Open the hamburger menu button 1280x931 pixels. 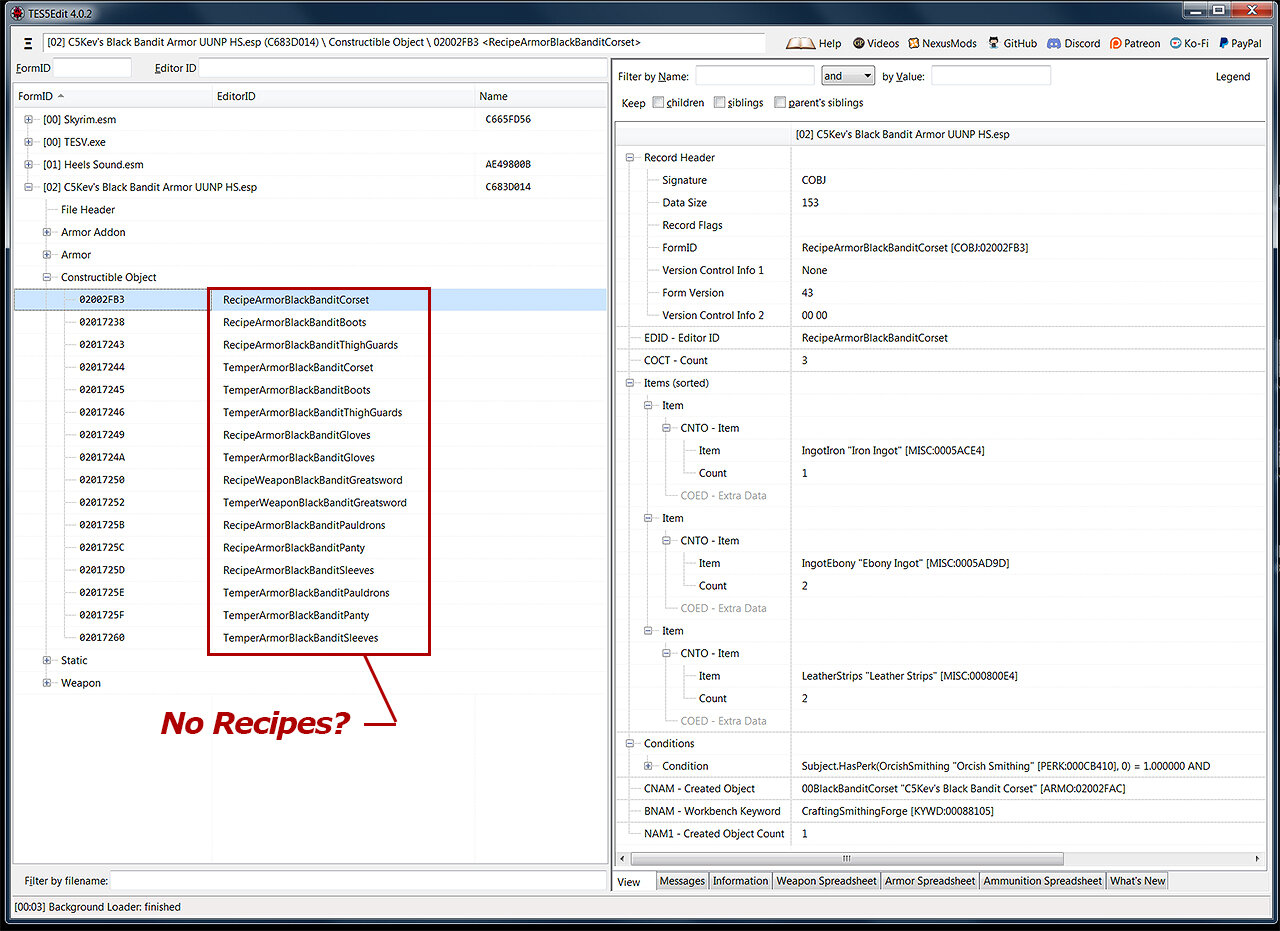click(x=26, y=43)
